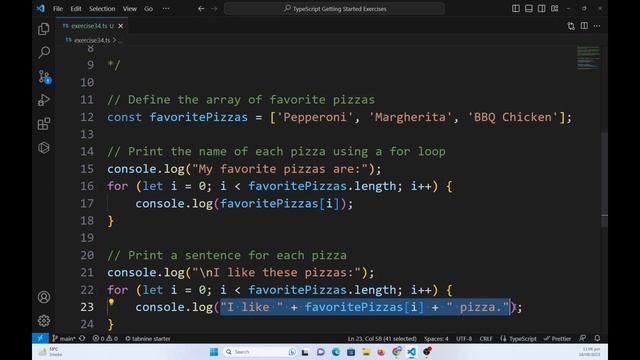Click the Open Changes compare icon
This screenshot has height=360, width=640.
[x=571, y=26]
